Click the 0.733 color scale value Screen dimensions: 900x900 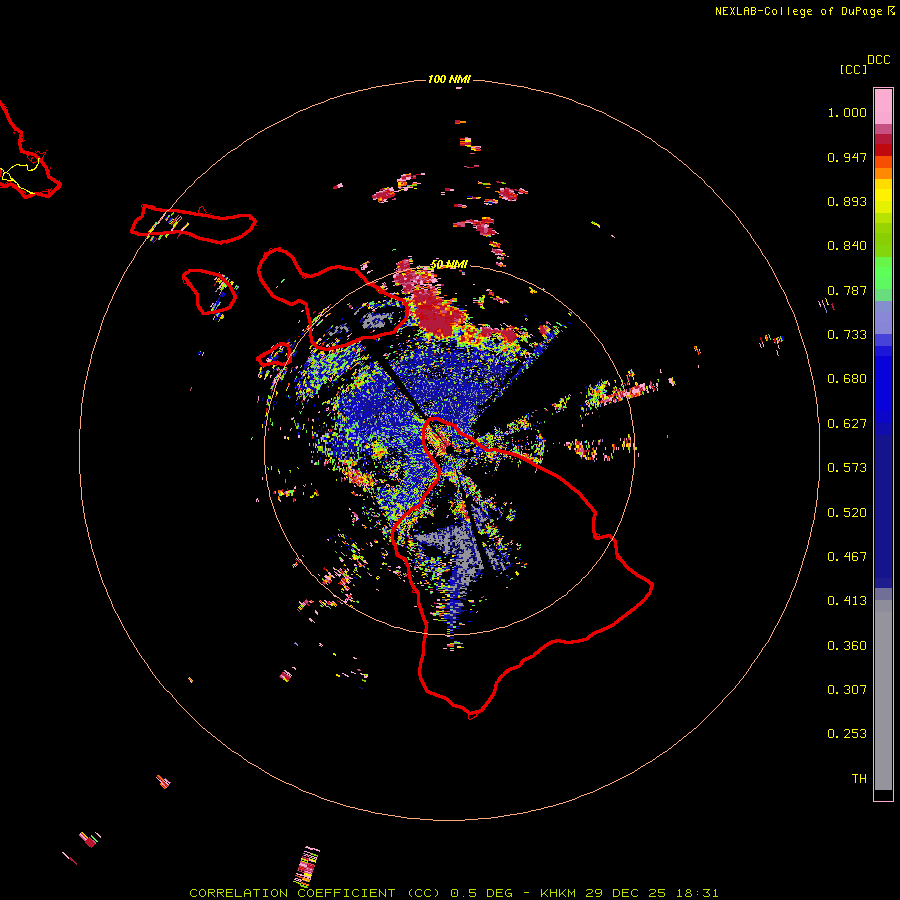847,335
